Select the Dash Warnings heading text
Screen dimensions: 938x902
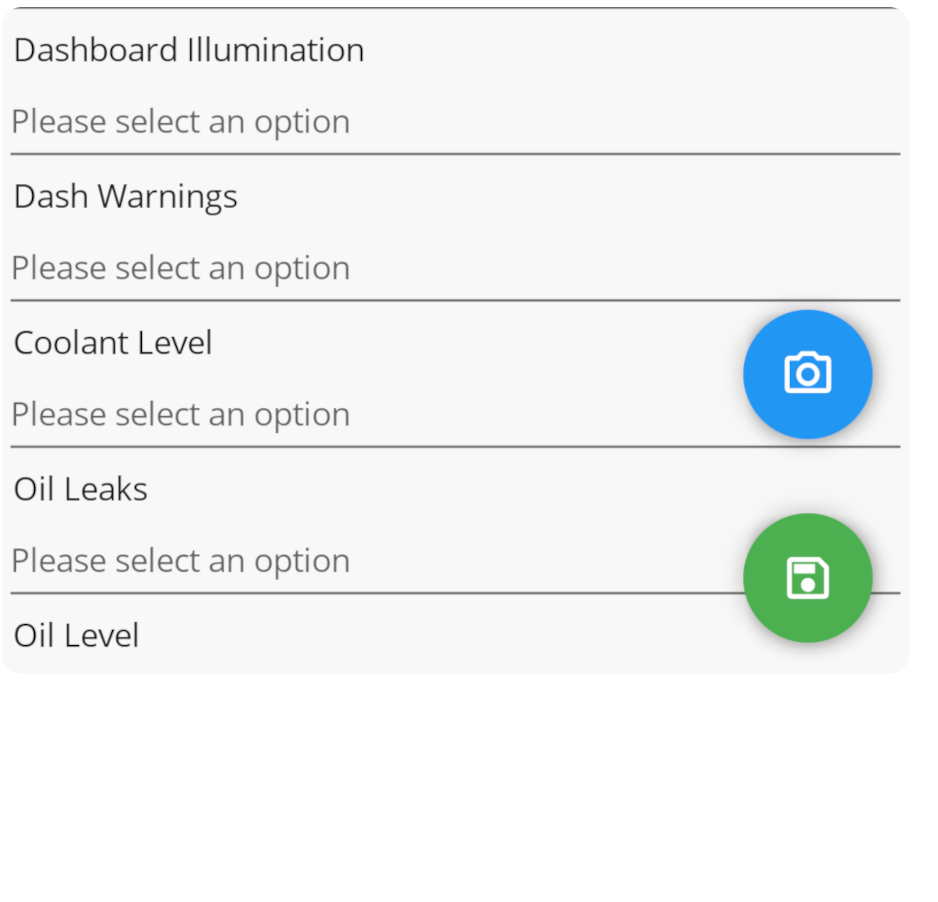tap(126, 196)
